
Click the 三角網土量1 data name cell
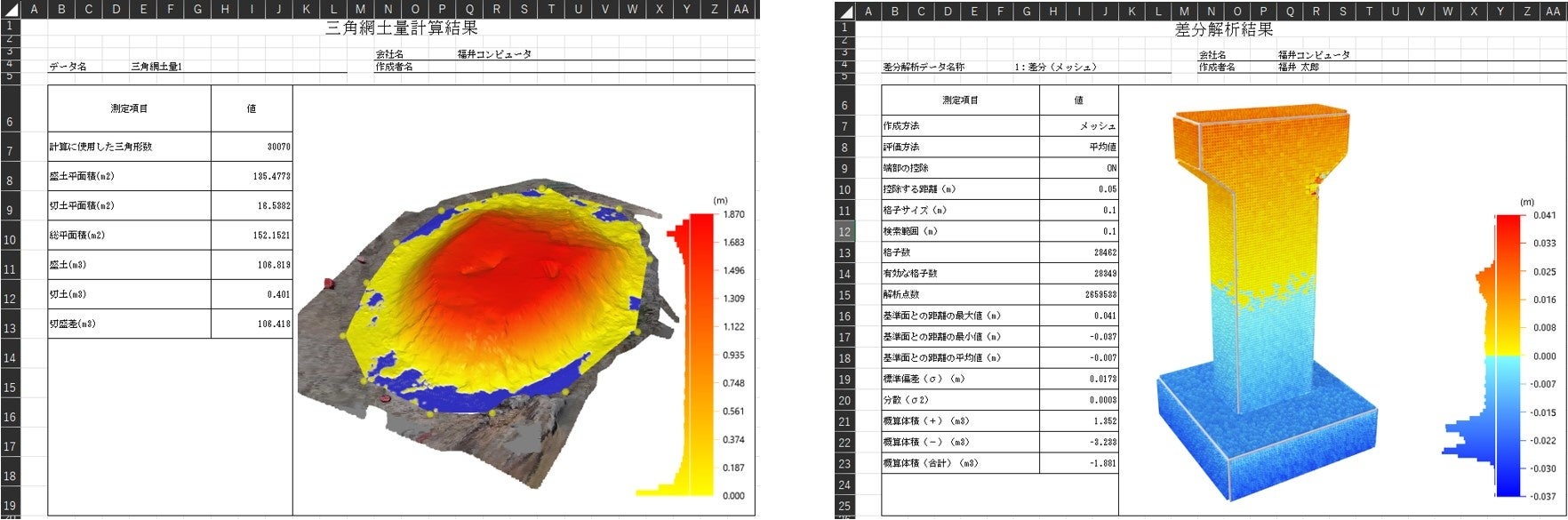156,67
